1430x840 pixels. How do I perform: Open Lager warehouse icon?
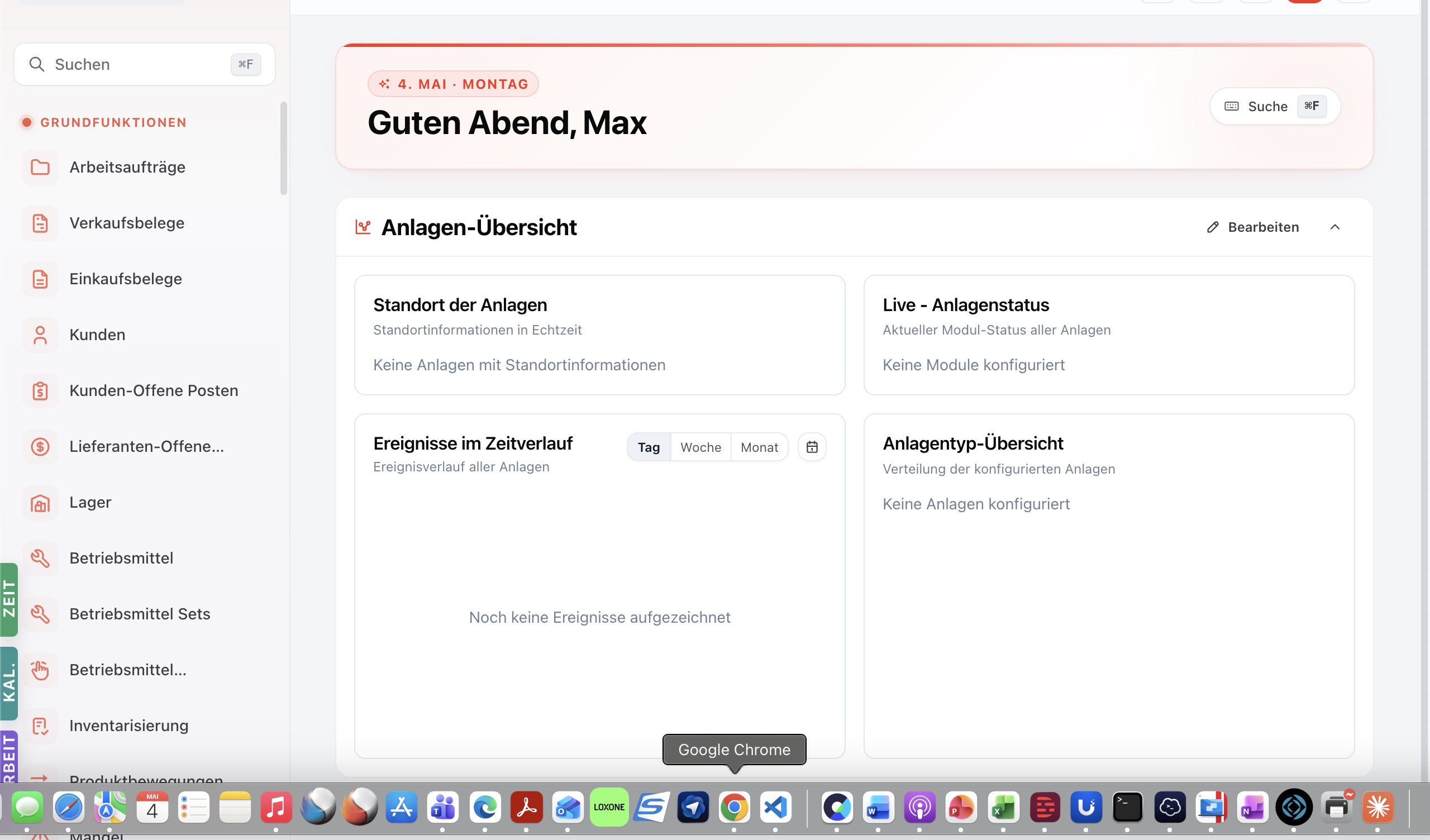coord(40,503)
